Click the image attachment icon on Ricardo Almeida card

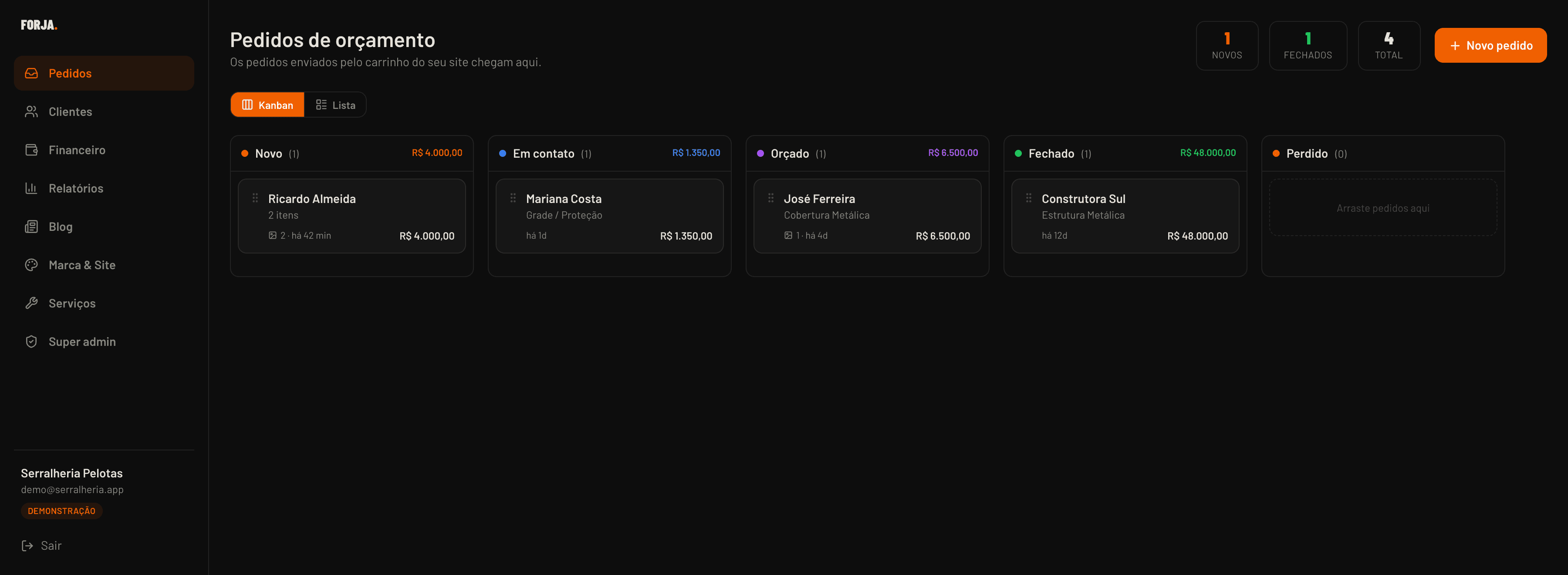(273, 236)
